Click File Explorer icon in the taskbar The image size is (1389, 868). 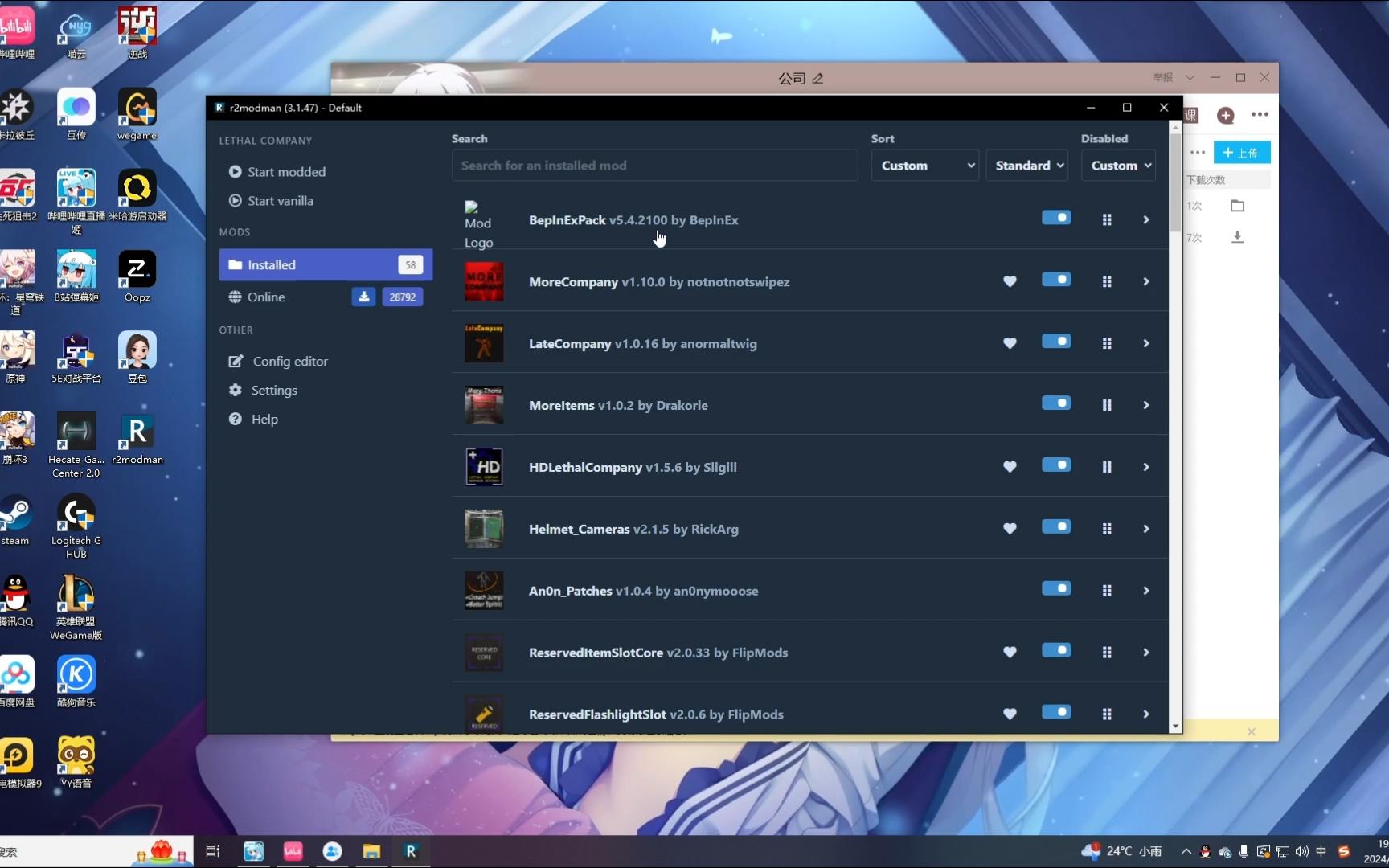coord(371,851)
